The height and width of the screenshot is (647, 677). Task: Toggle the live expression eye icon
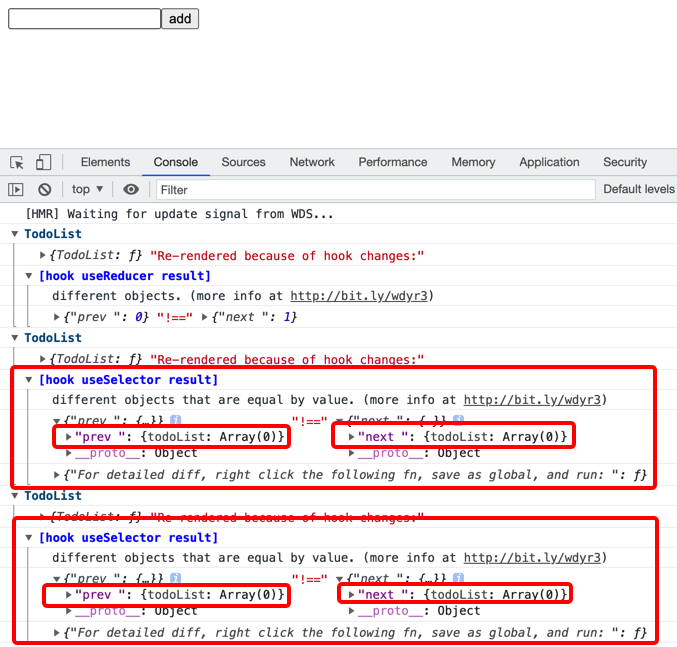coord(131,189)
